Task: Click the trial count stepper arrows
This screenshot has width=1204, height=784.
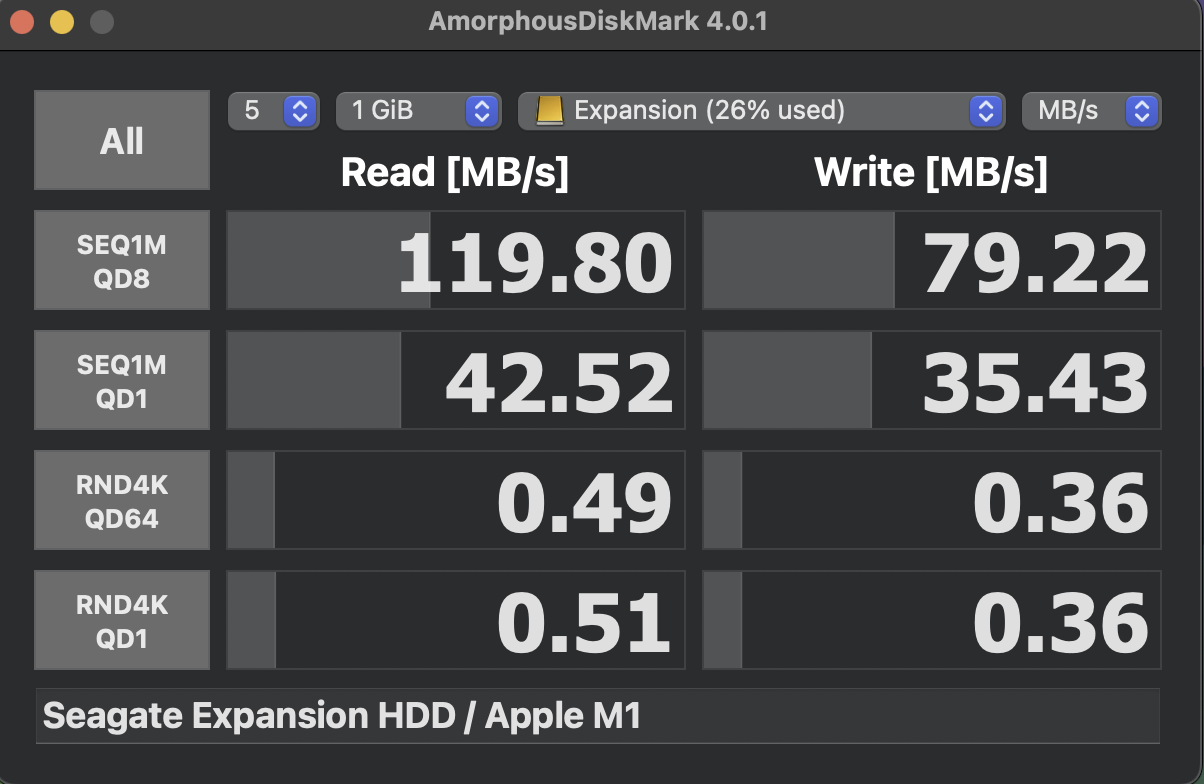Action: click(x=302, y=111)
